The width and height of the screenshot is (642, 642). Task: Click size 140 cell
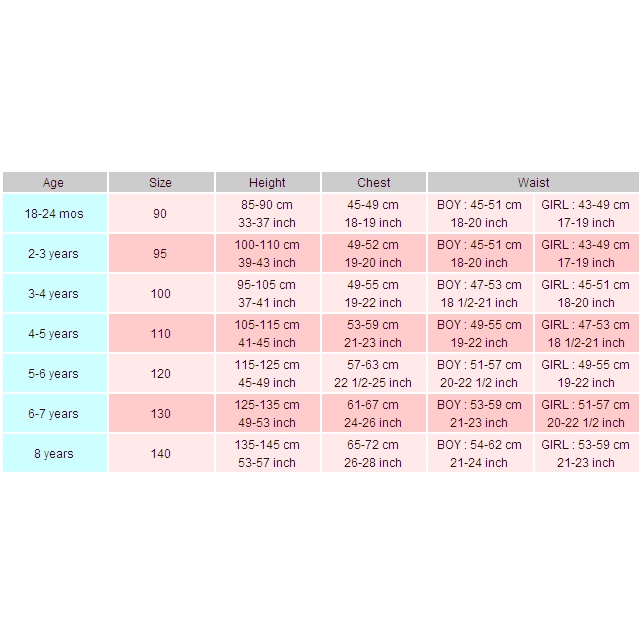point(160,454)
